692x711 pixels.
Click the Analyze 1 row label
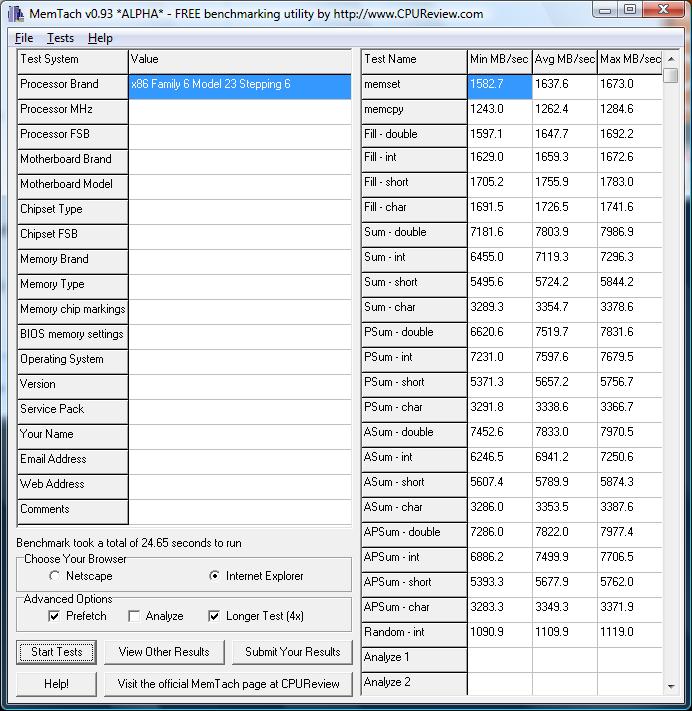point(414,659)
